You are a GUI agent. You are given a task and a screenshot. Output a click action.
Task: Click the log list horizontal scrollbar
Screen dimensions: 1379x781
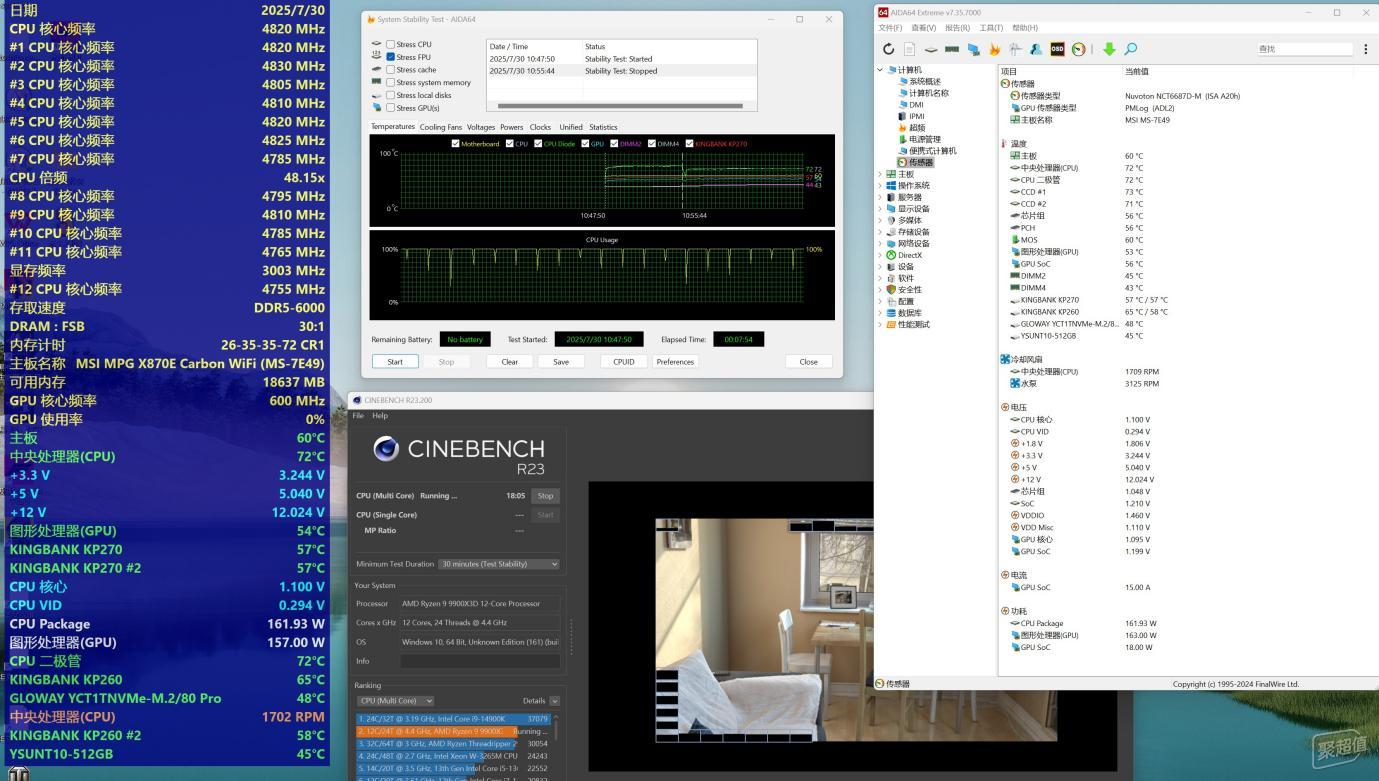(620, 106)
